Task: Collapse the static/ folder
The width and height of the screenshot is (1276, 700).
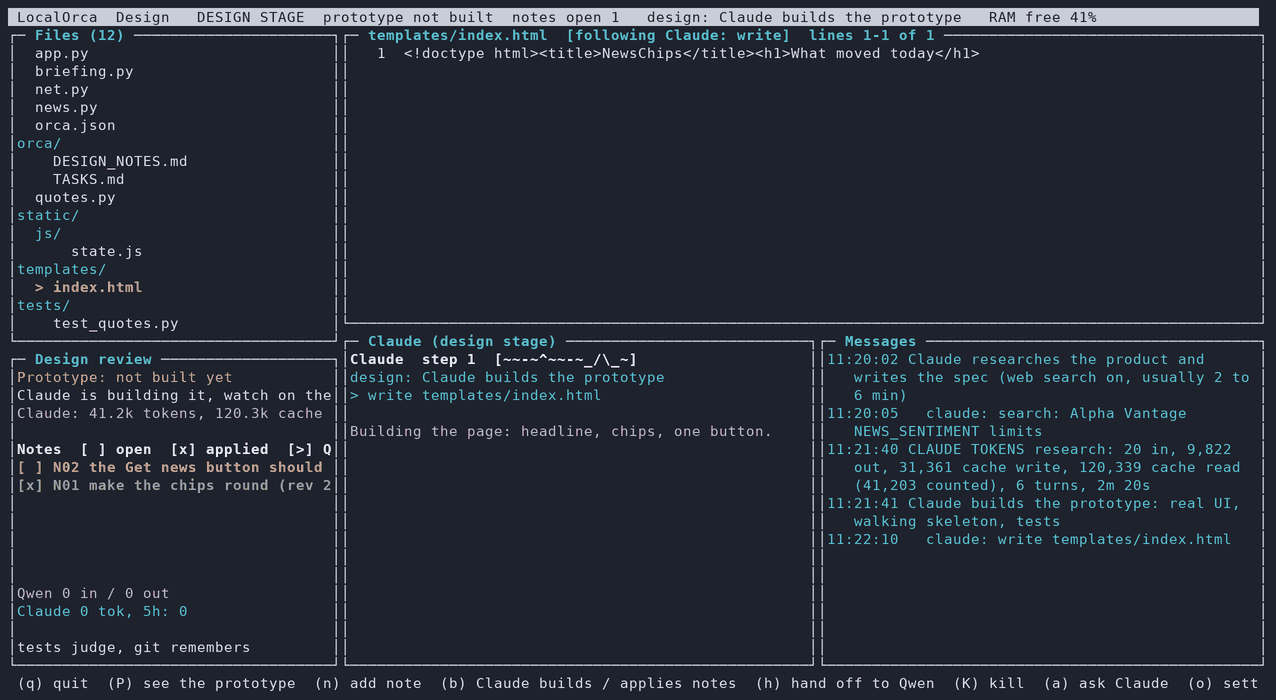Action: point(48,215)
